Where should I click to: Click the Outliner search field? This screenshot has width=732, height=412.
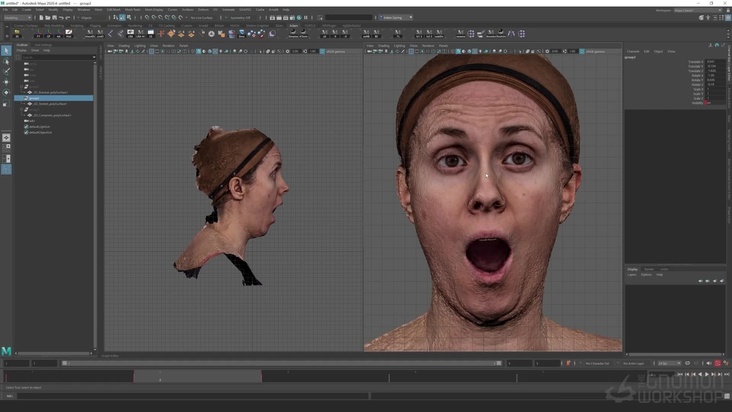click(58, 57)
